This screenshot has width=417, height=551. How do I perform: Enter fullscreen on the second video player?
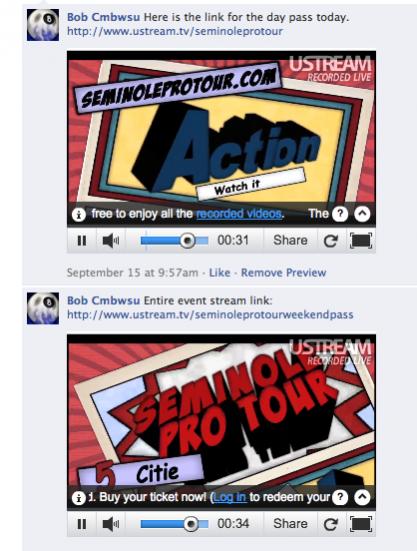click(361, 524)
